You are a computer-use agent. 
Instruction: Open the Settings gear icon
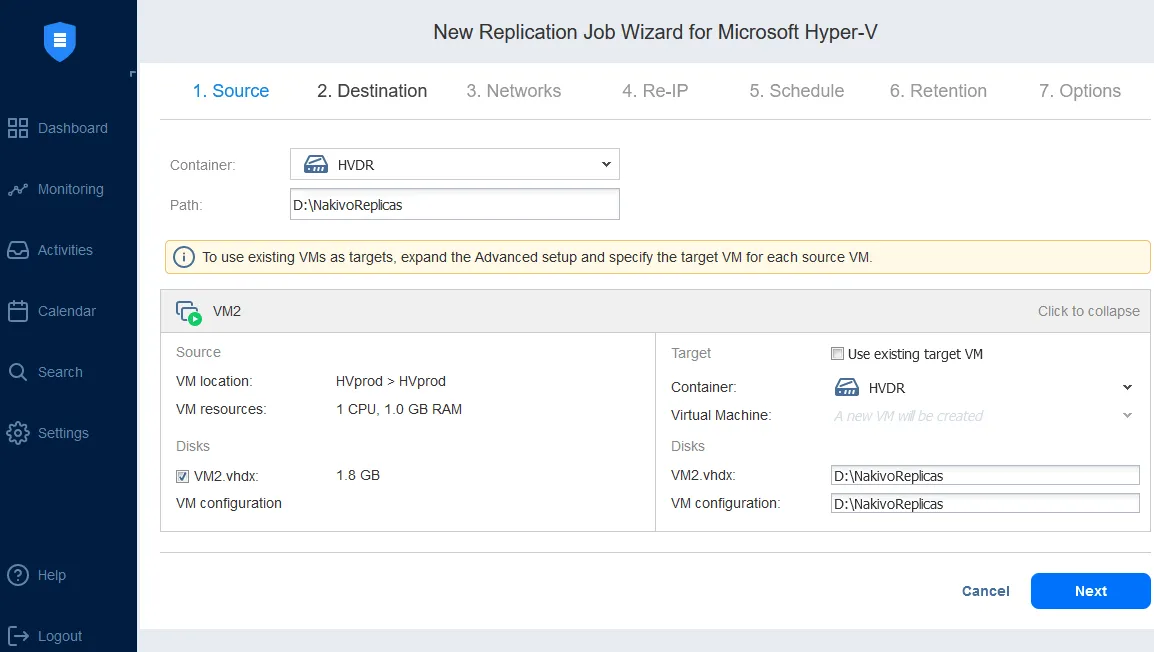click(18, 433)
